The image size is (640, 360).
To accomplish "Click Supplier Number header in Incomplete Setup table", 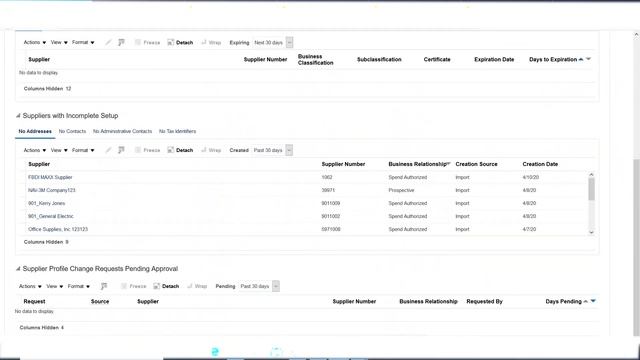I will [x=343, y=164].
